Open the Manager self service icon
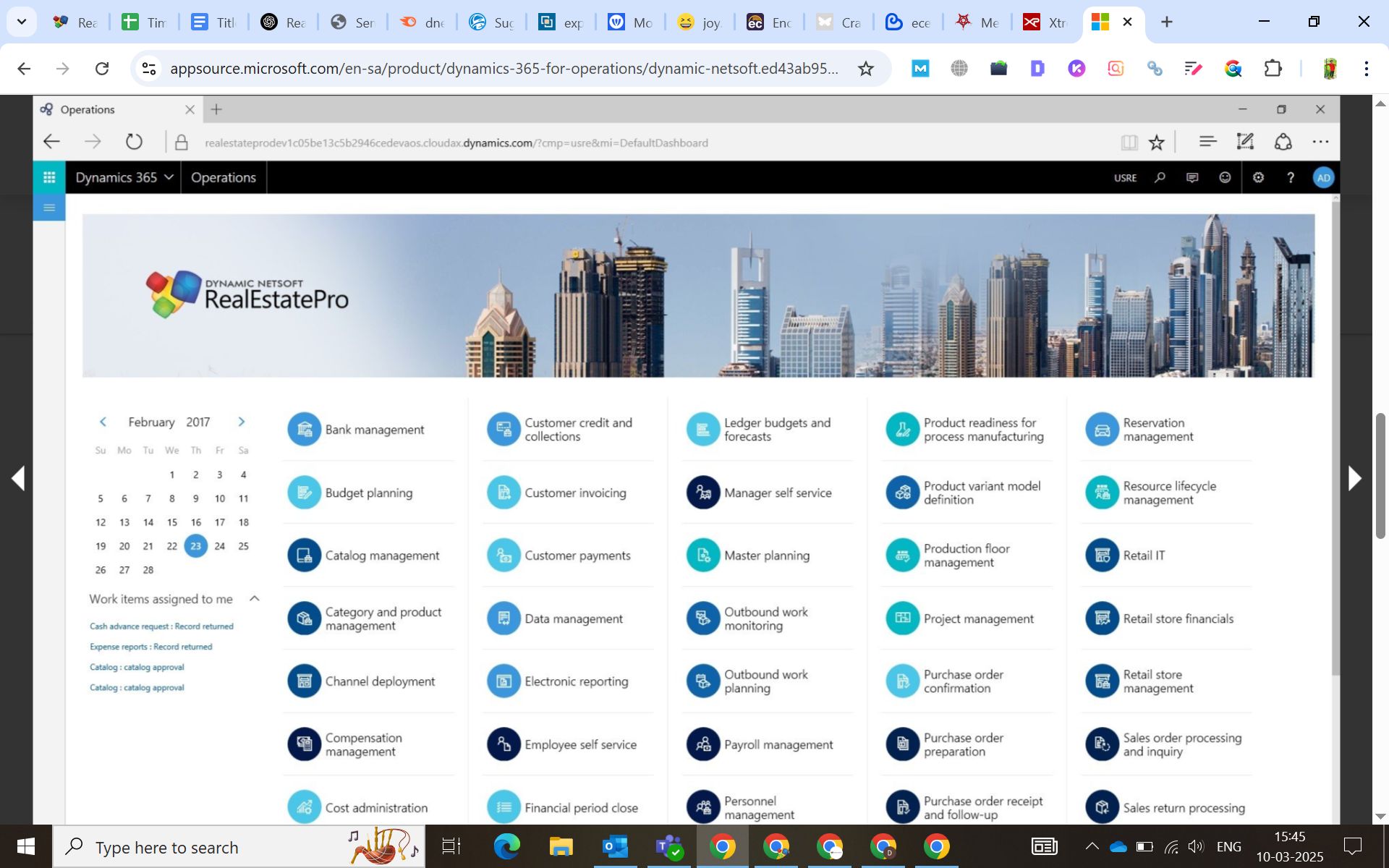Image resolution: width=1389 pixels, height=868 pixels. pyautogui.click(x=702, y=493)
